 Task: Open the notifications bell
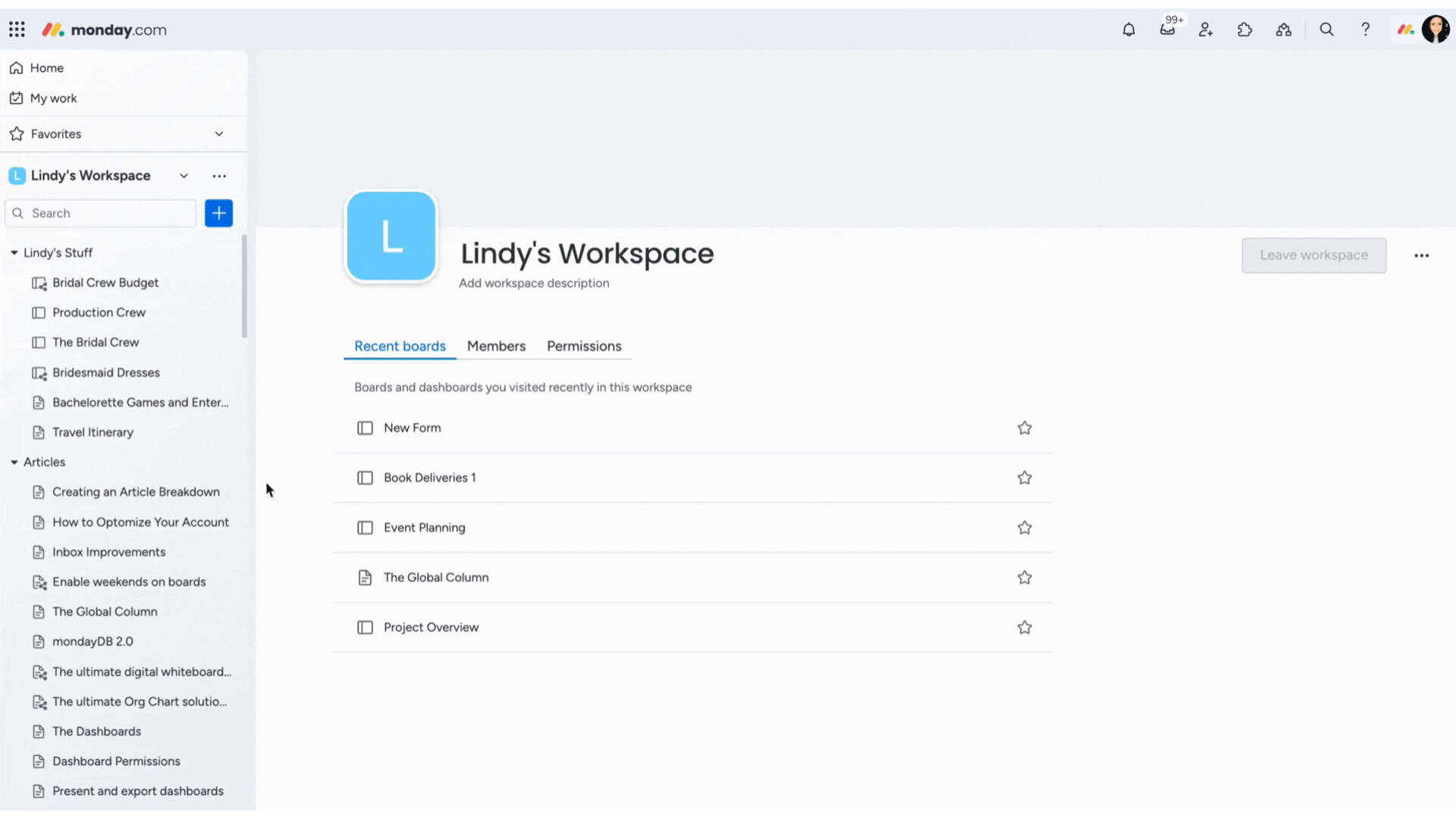click(x=1128, y=30)
